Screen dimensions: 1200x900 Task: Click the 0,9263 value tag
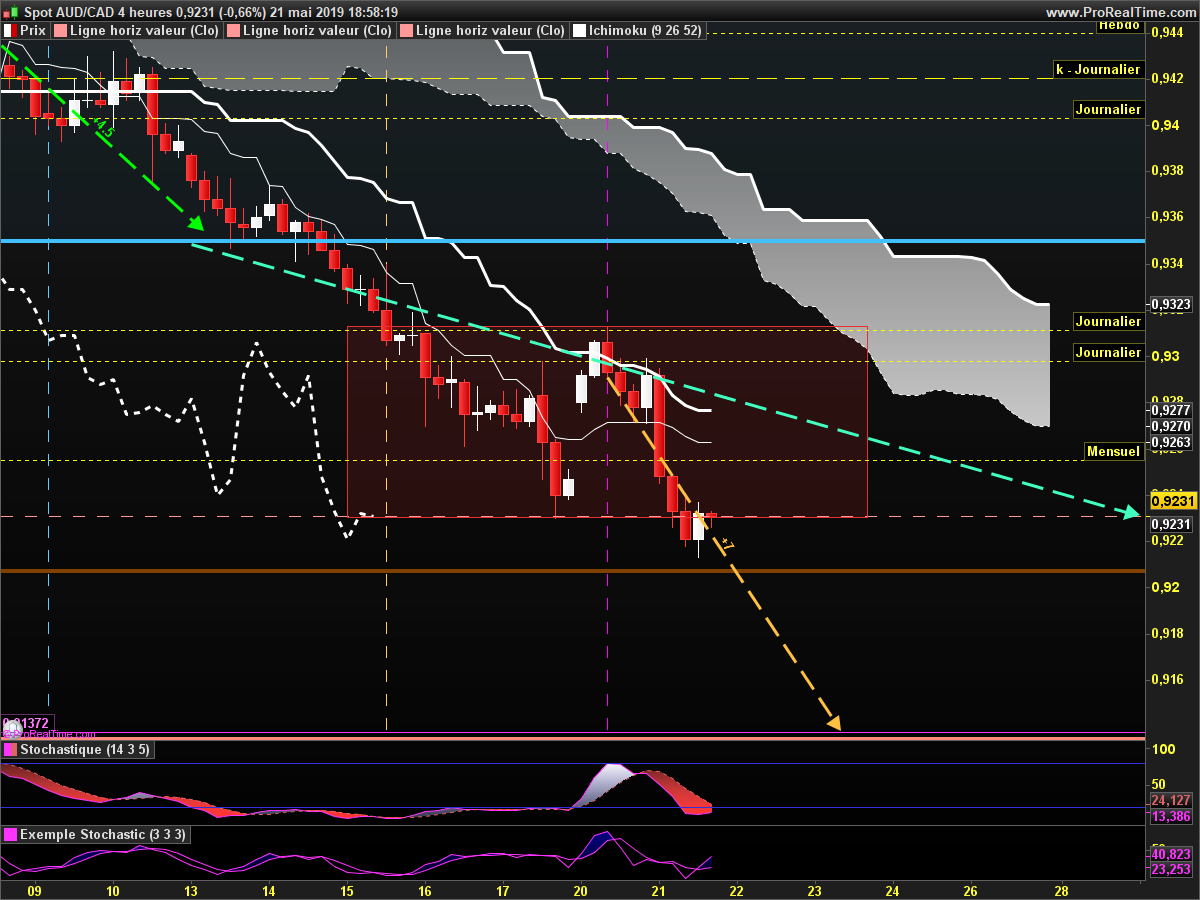[1170, 441]
